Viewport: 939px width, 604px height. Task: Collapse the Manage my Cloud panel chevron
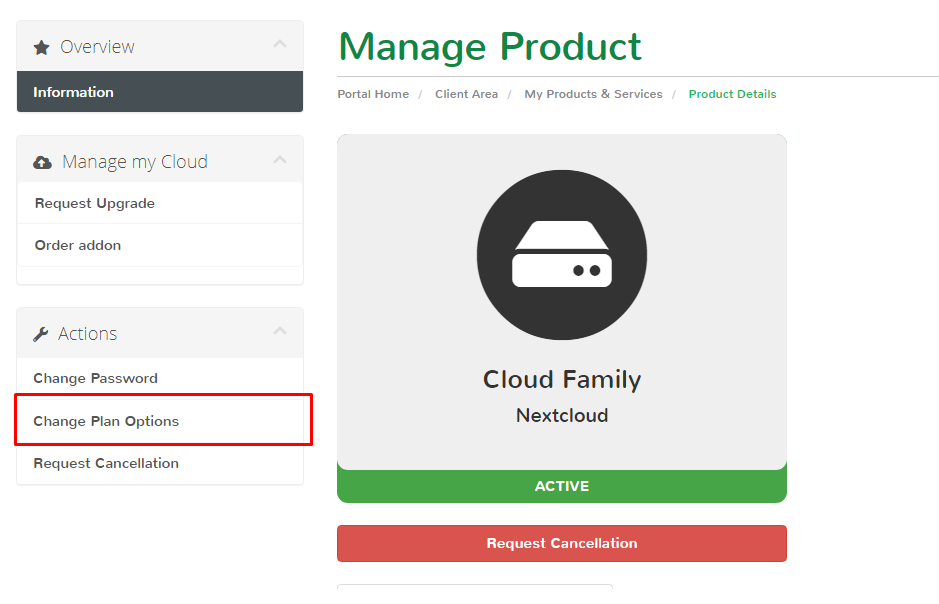(x=280, y=160)
